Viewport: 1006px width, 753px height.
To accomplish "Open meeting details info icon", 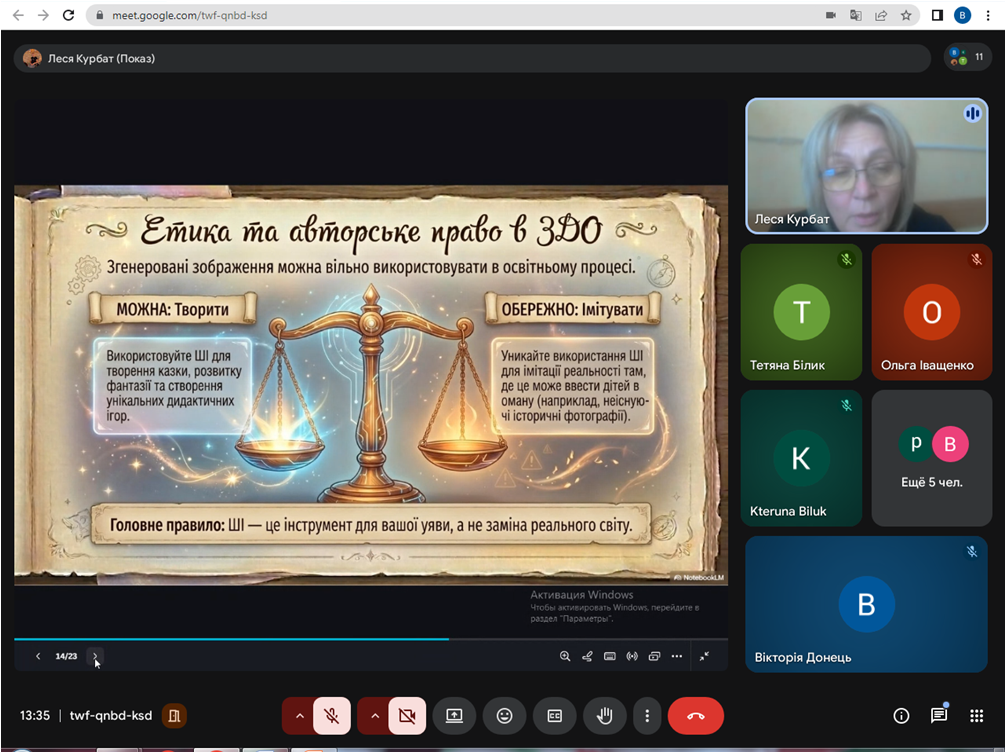I will coord(901,716).
